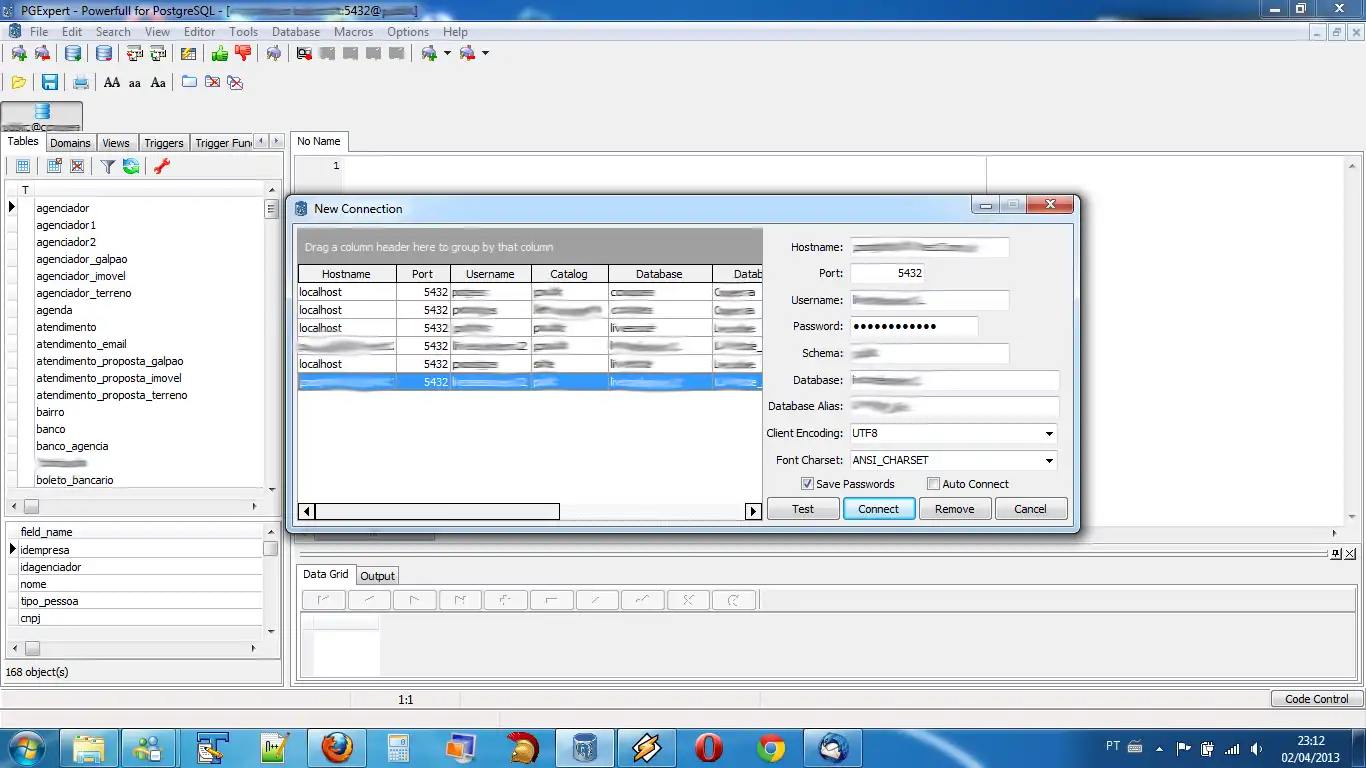Sort connections by the Username column header
Image resolution: width=1366 pixels, height=768 pixels.
[x=490, y=274]
